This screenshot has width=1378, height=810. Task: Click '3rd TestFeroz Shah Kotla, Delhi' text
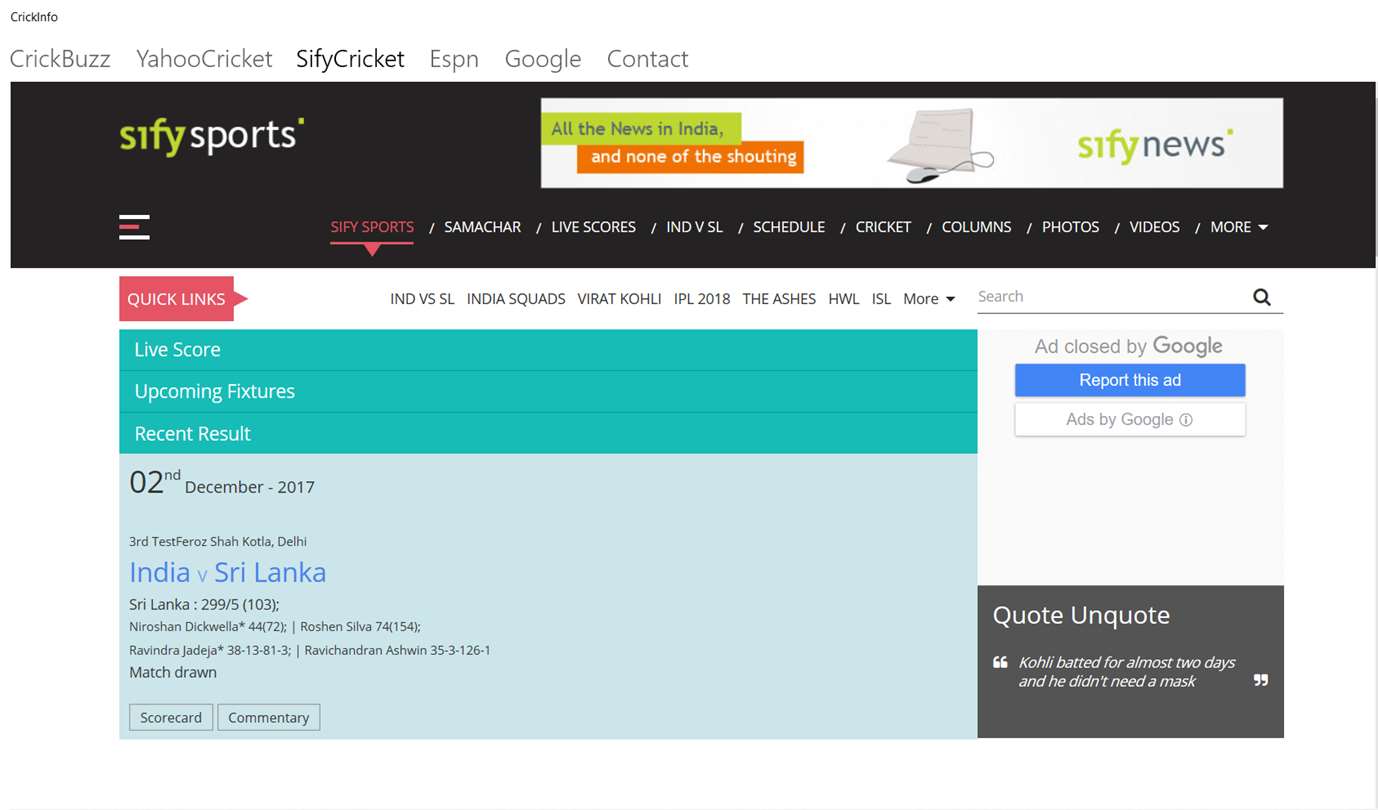pyautogui.click(x=218, y=542)
